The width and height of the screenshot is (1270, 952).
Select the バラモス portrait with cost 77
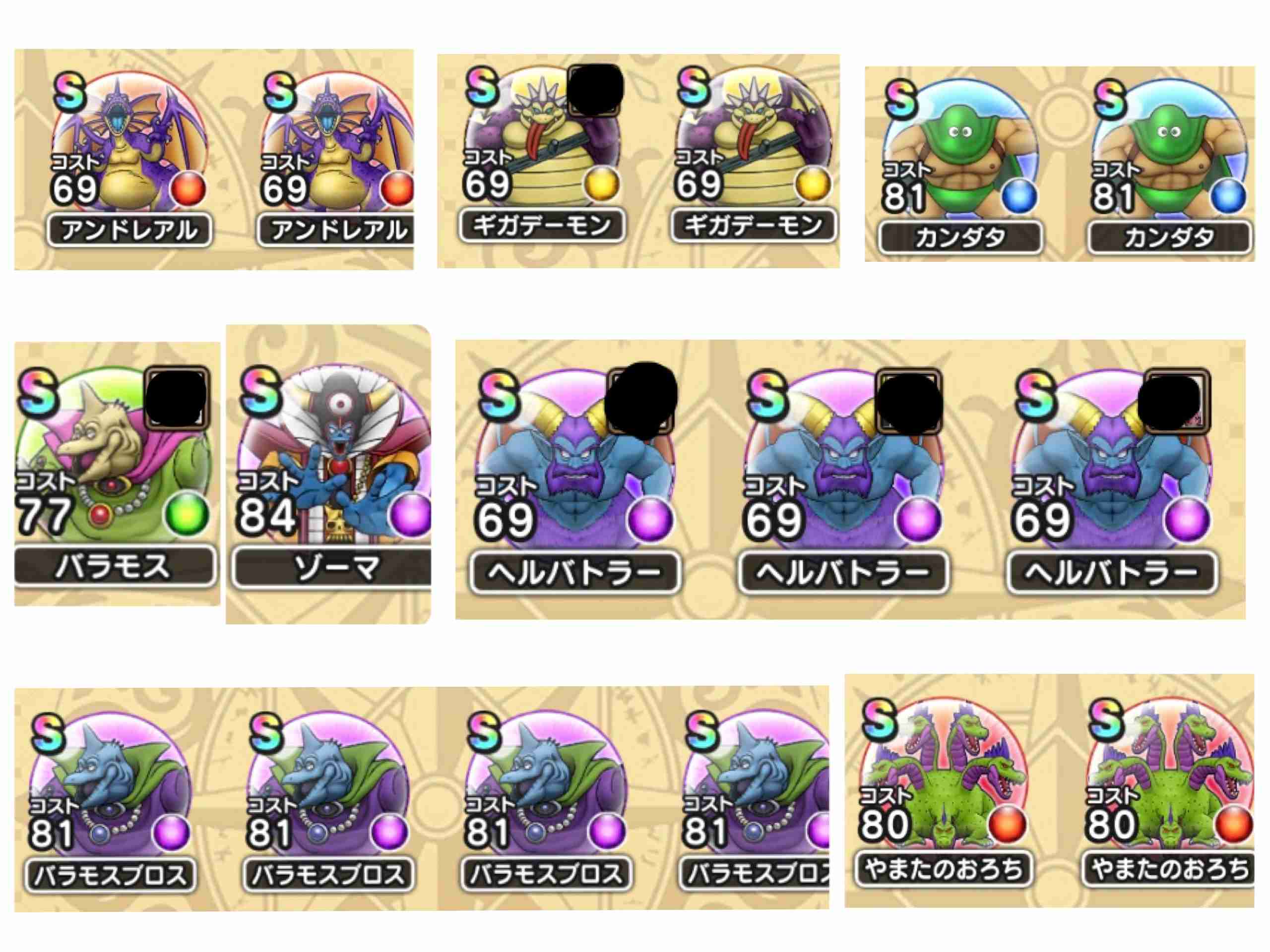point(114,453)
